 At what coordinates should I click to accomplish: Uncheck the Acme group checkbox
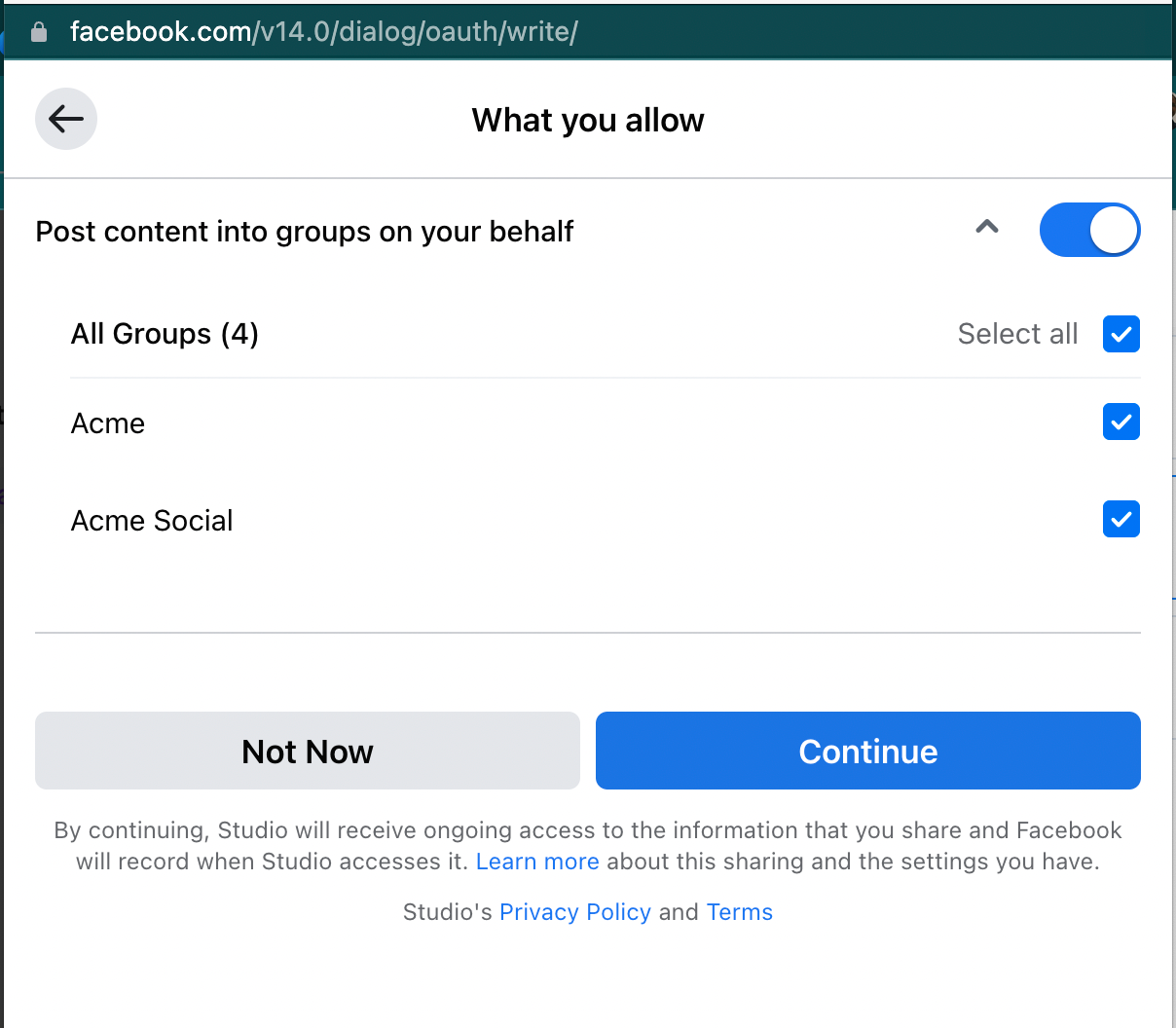[1121, 422]
